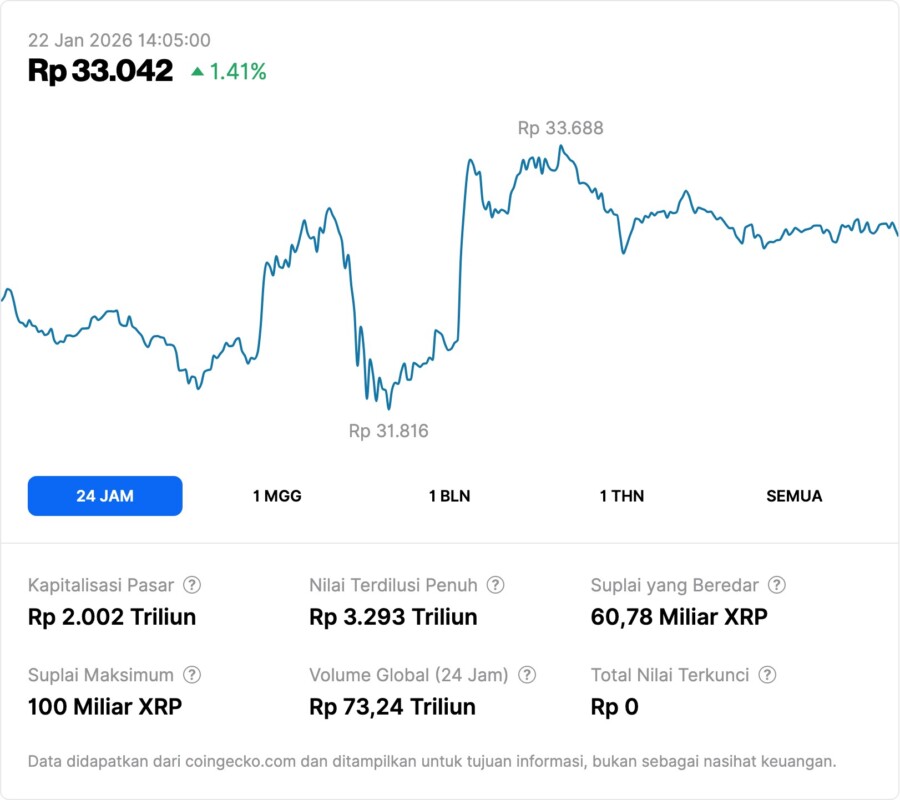Click the Rp 33.688 high price label
This screenshot has height=800, width=900.
pyautogui.click(x=560, y=128)
